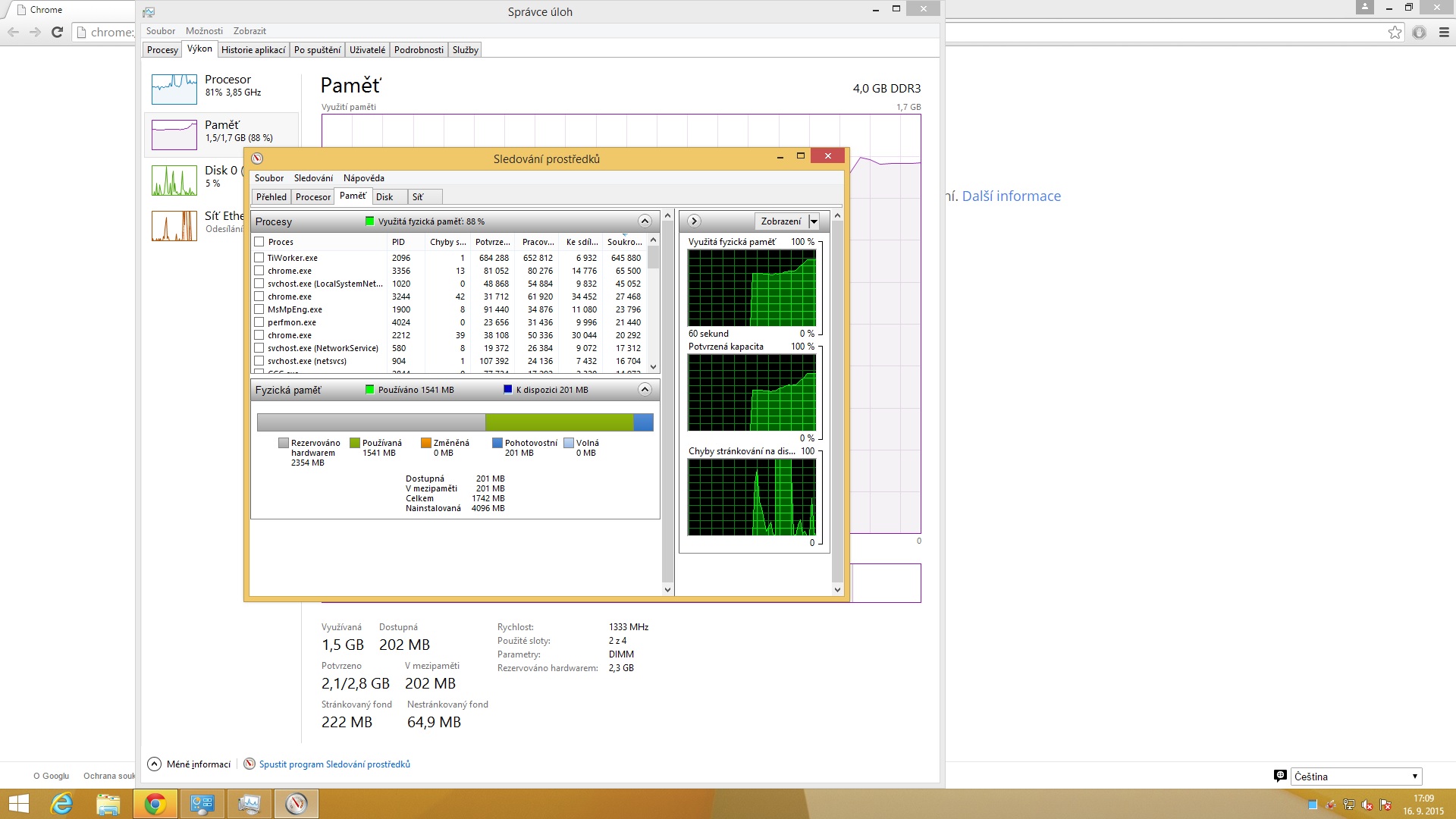Image resolution: width=1456 pixels, height=819 pixels.
Task: Open the Sledování menu
Action: click(313, 178)
